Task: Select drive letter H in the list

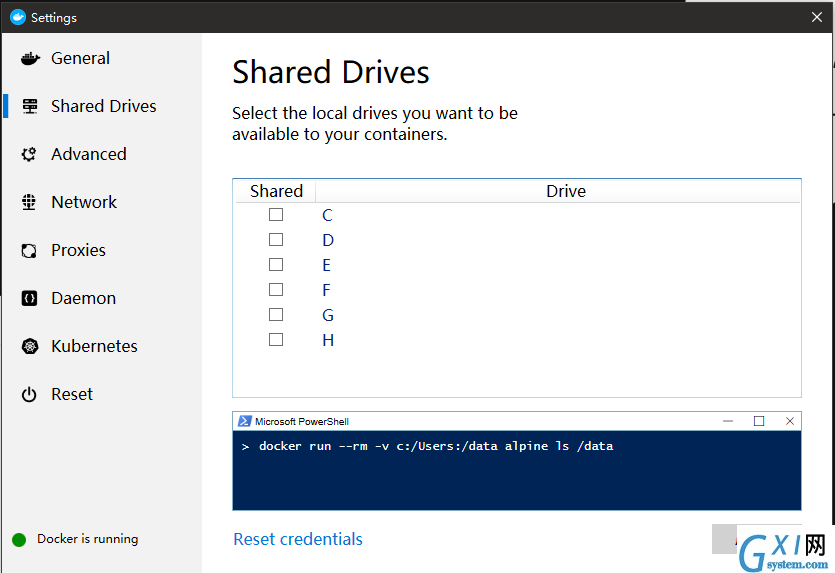Action: pyautogui.click(x=328, y=340)
